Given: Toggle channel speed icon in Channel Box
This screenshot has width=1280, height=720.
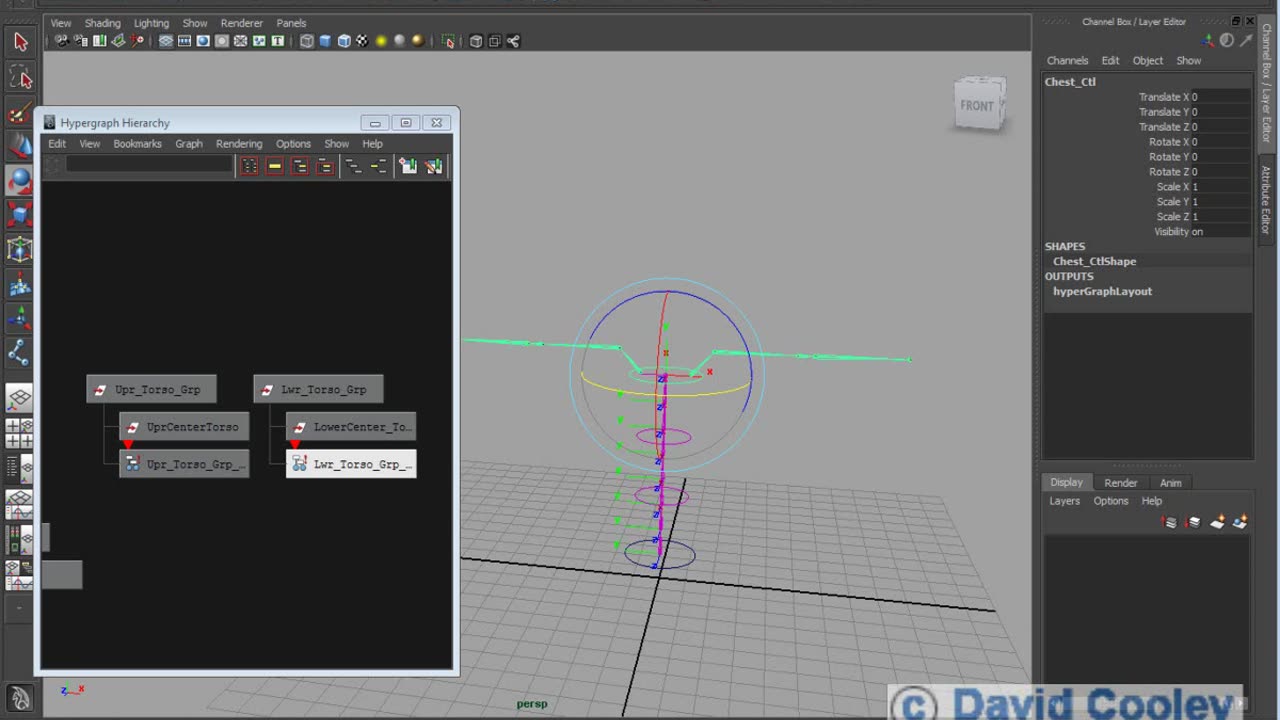Looking at the screenshot, I should (1227, 41).
